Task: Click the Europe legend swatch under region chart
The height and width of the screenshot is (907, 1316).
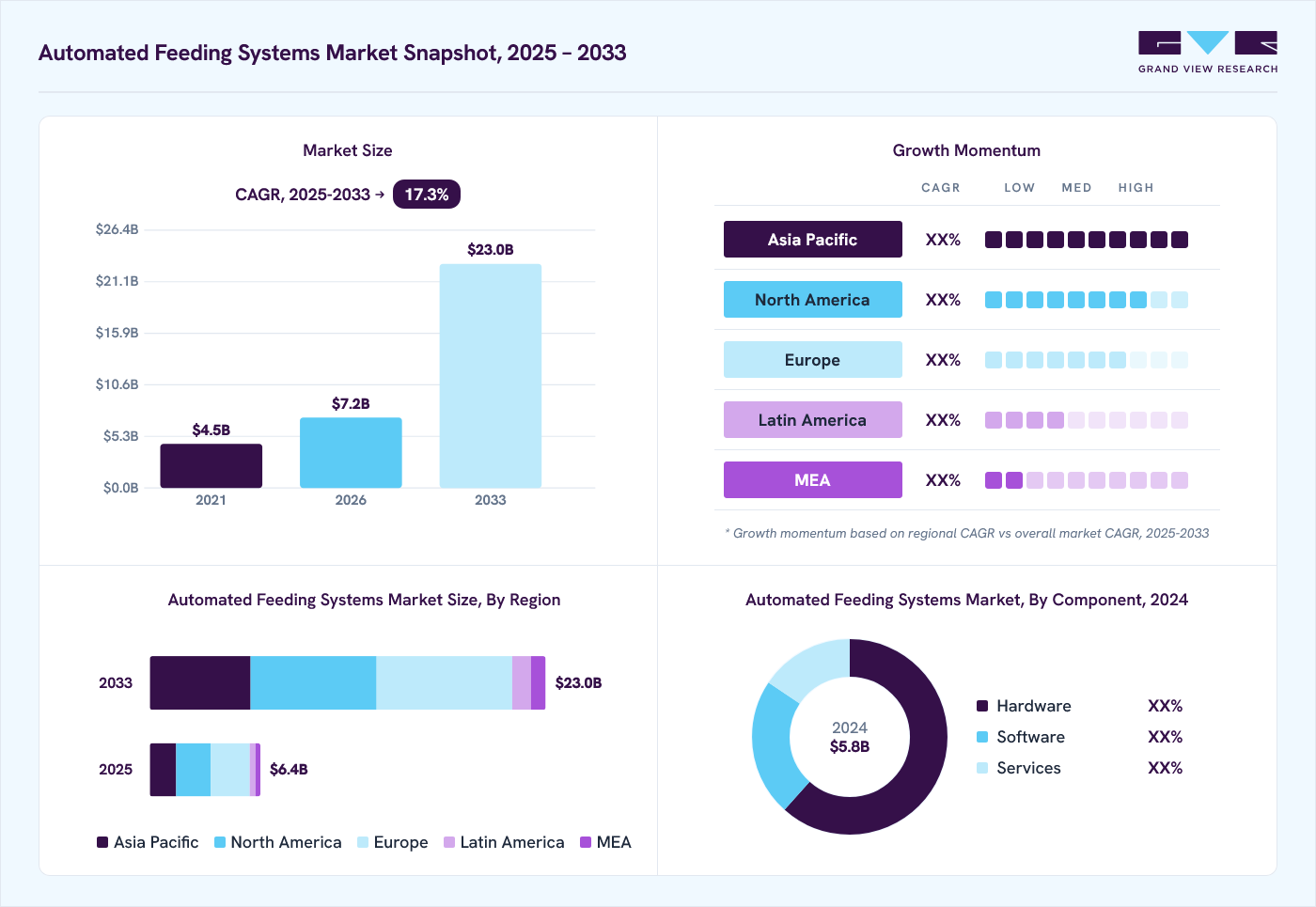Action: click(x=363, y=842)
